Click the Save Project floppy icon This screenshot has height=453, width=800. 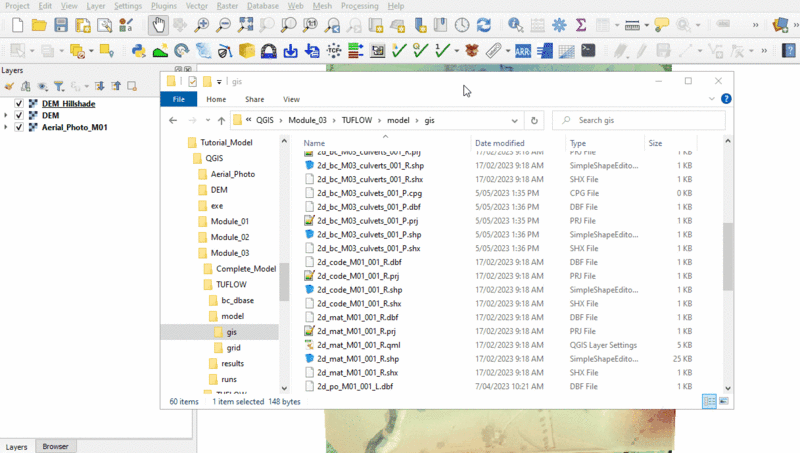pyautogui.click(x=62, y=24)
